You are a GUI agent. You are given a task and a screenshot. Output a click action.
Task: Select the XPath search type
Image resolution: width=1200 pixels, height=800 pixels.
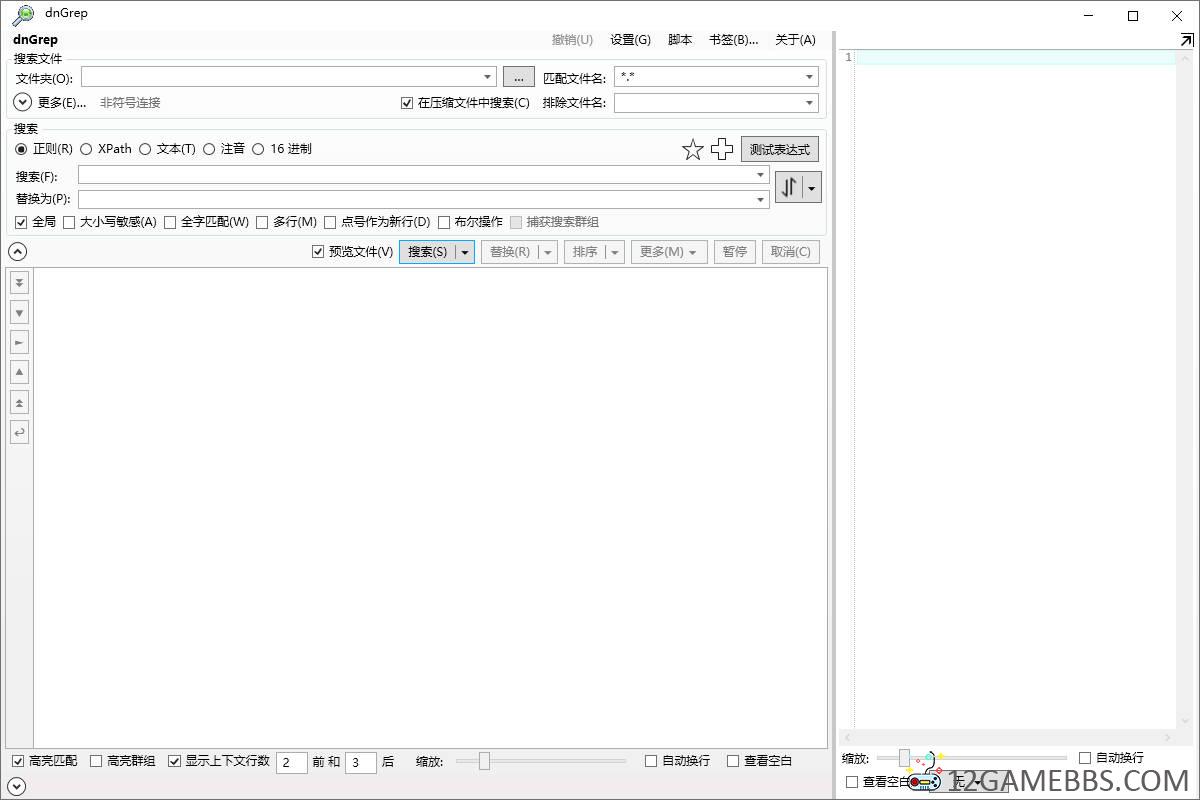[86, 149]
